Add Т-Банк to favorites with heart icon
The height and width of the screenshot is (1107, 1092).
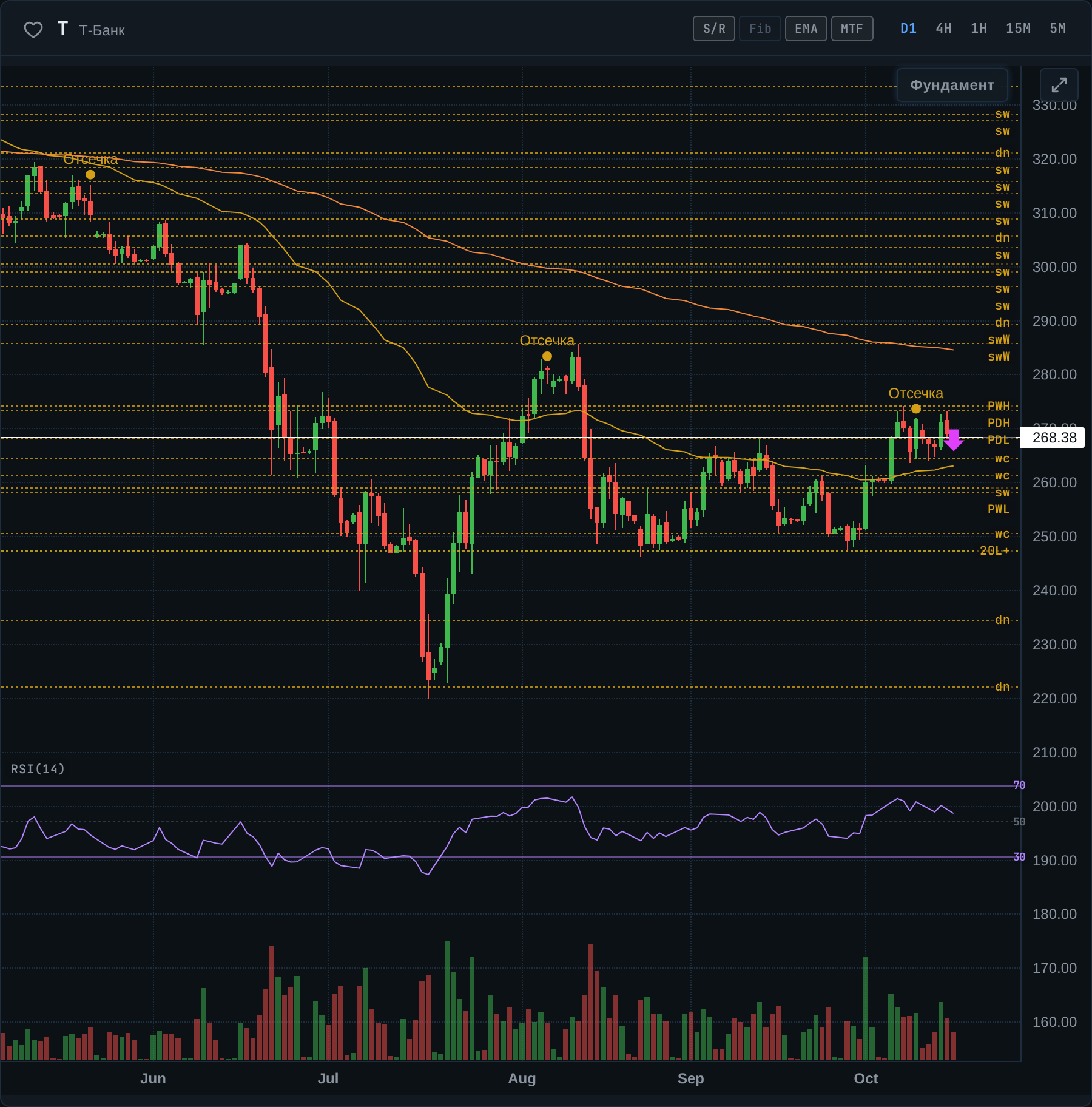33,29
